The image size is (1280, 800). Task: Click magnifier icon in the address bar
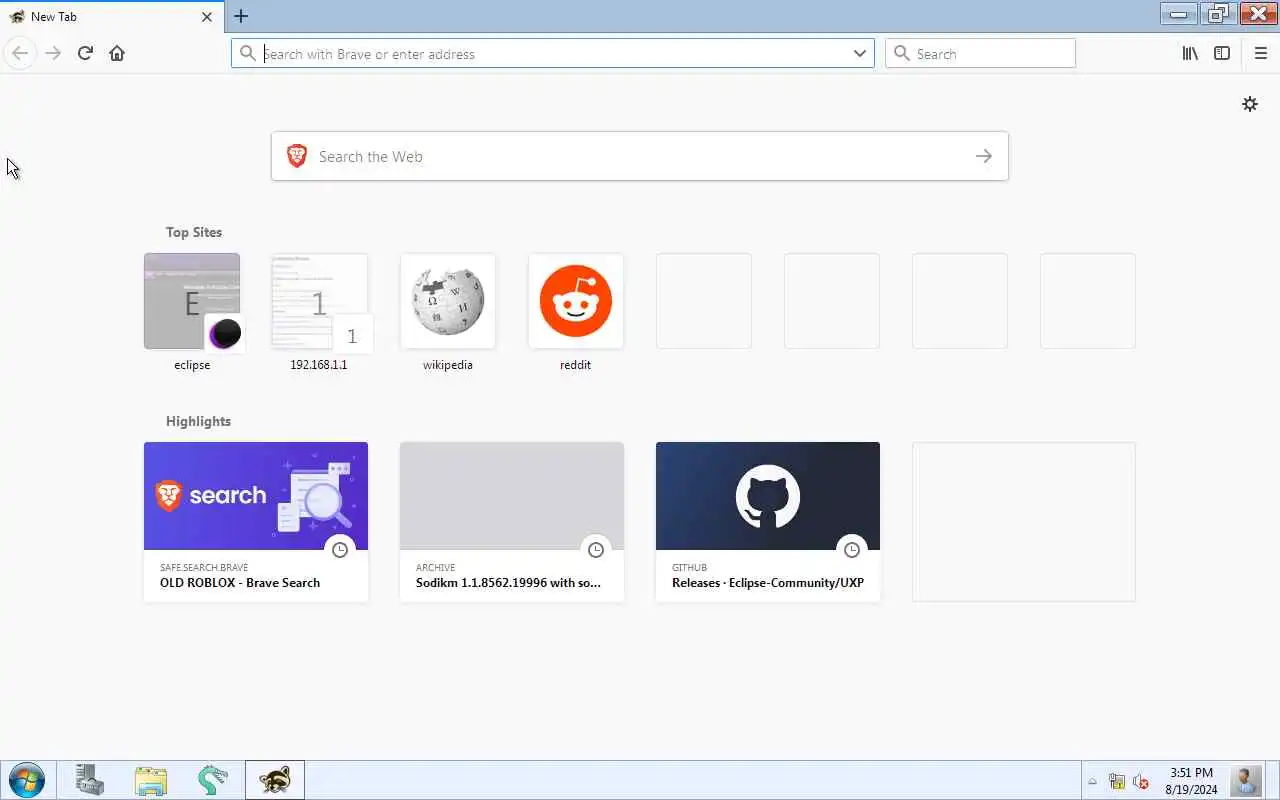[x=248, y=53]
